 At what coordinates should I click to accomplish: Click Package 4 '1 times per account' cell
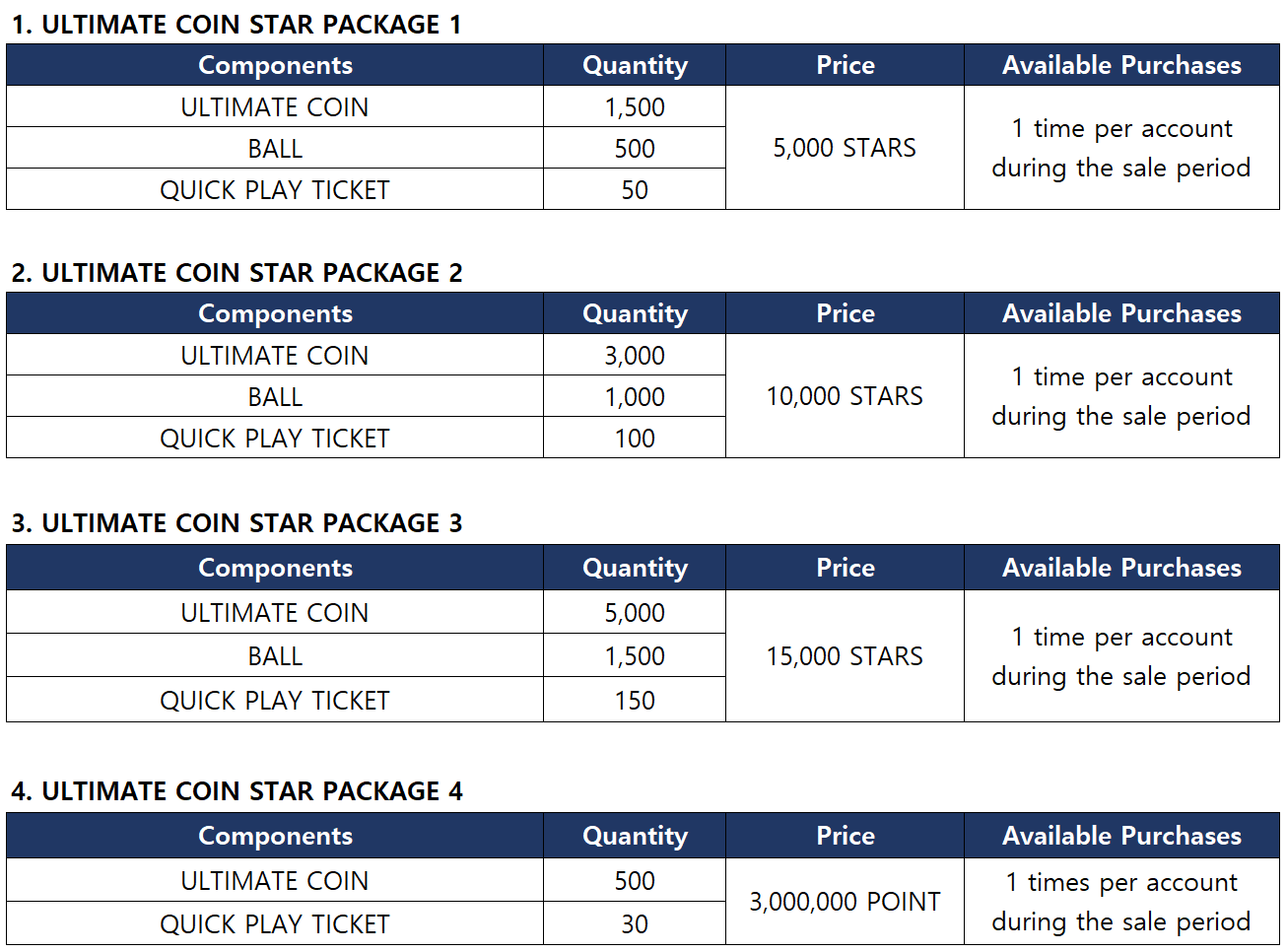pyautogui.click(x=1121, y=902)
